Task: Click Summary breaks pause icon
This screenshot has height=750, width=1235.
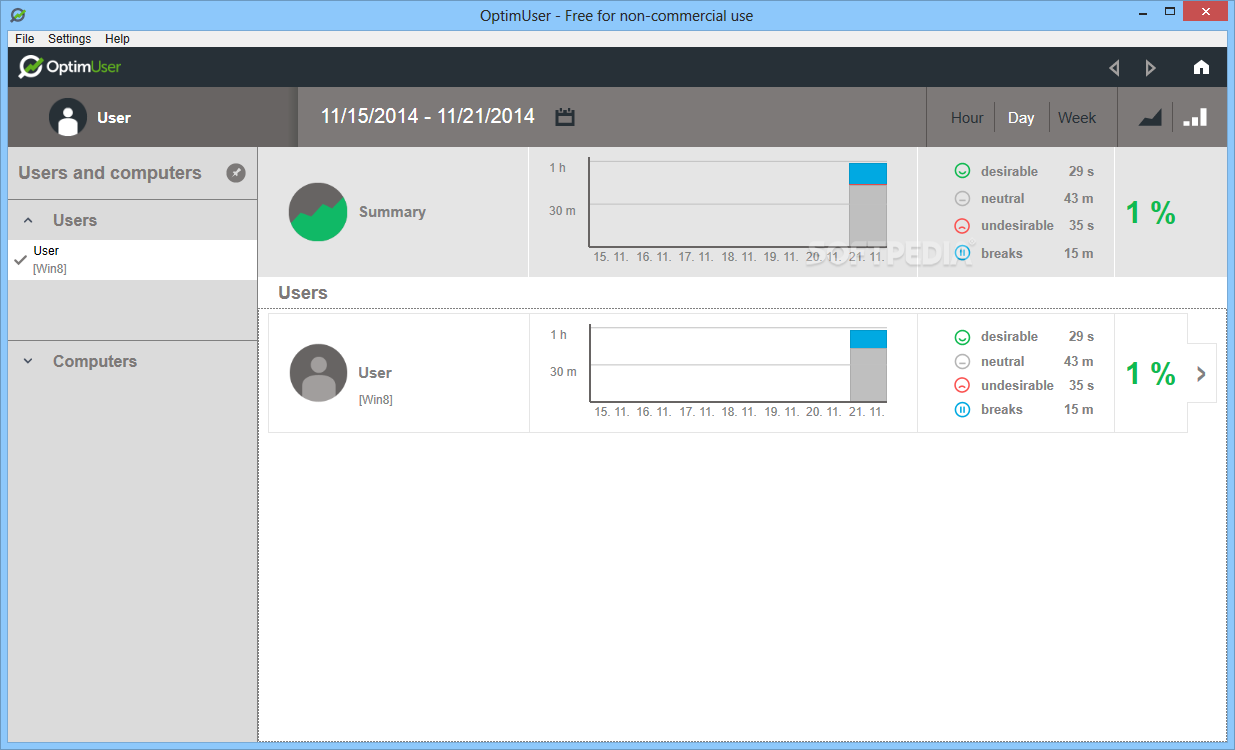Action: [962, 253]
